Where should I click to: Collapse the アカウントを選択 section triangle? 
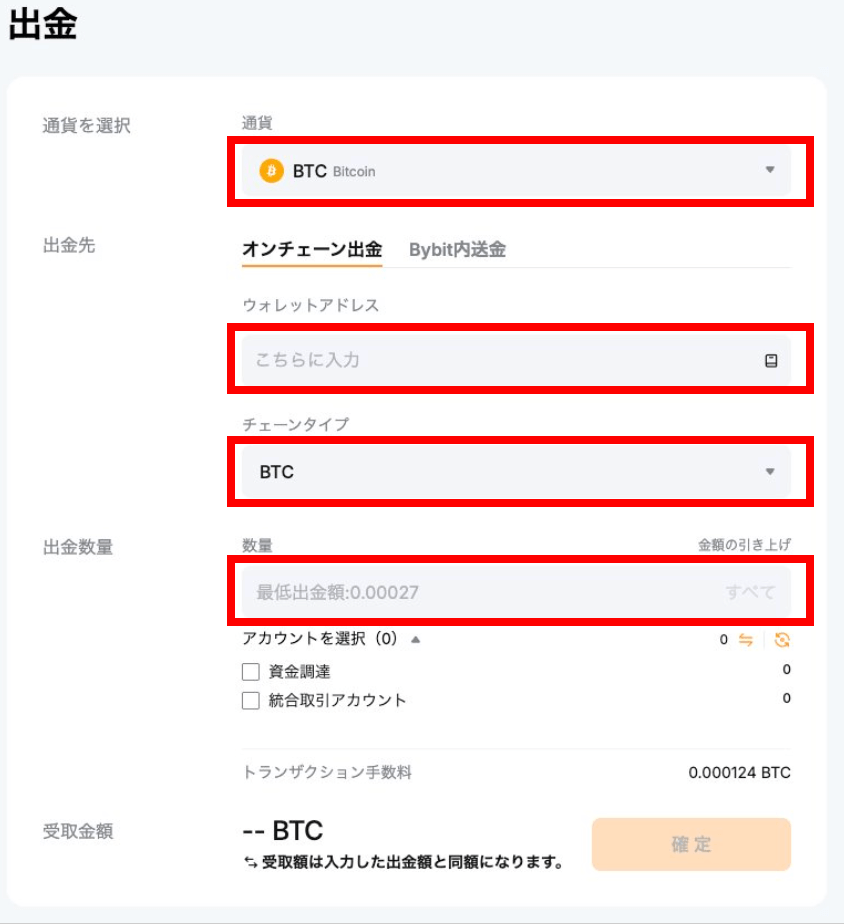tap(416, 639)
